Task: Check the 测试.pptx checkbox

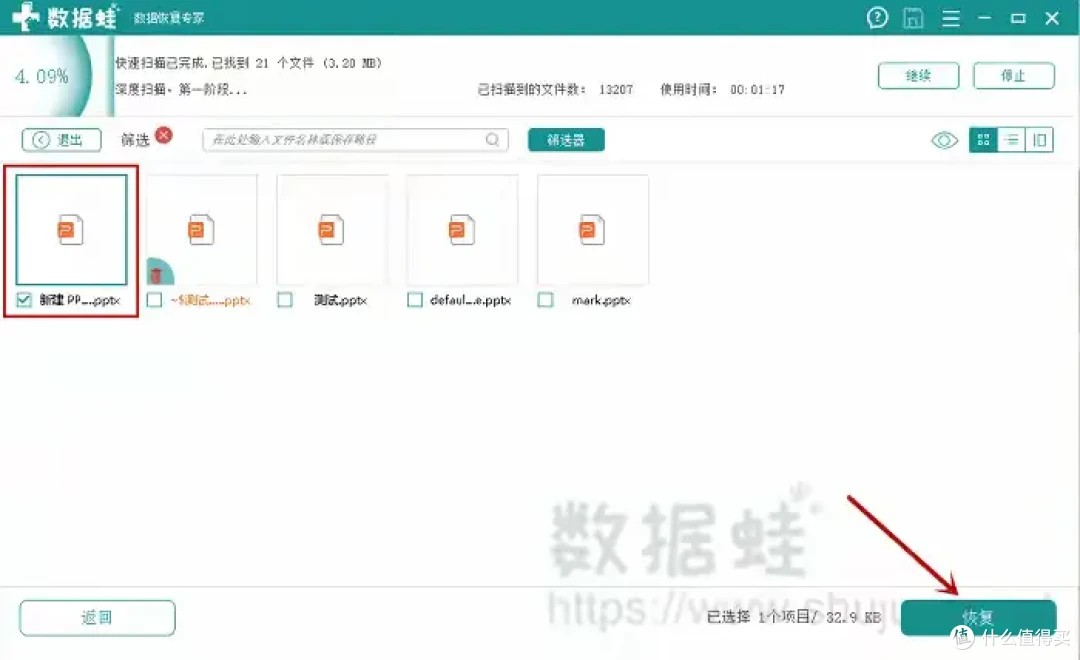Action: pyautogui.click(x=284, y=300)
